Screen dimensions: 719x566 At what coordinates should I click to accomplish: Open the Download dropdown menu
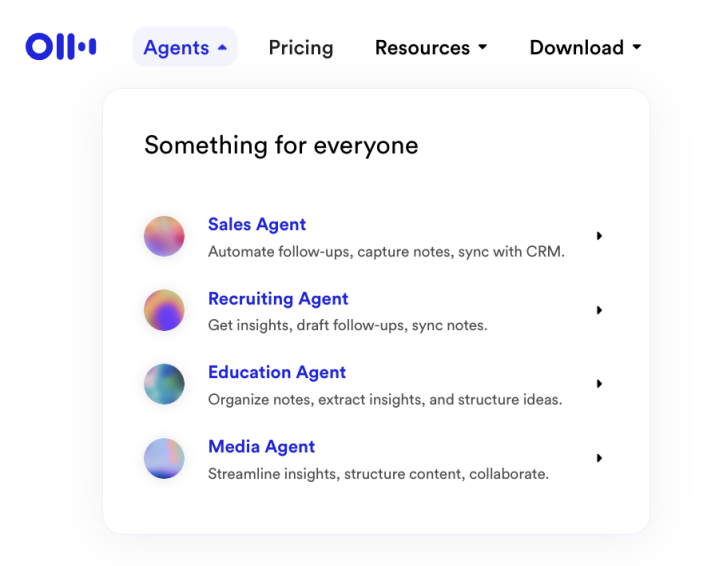tap(586, 47)
